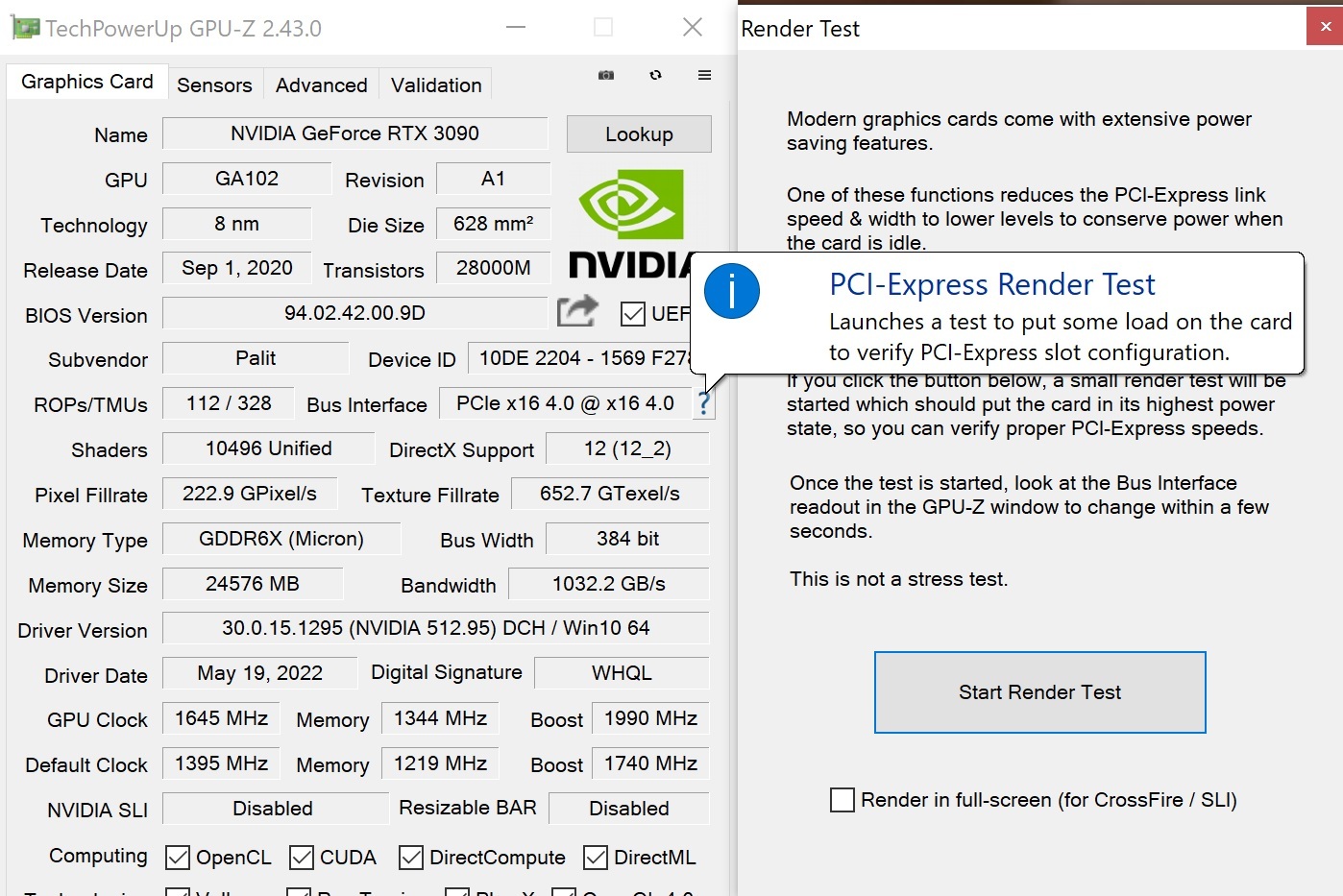Select the BIOS Version "94.02.42.00.9D"
Viewport: 1343px width, 896px height.
354,313
